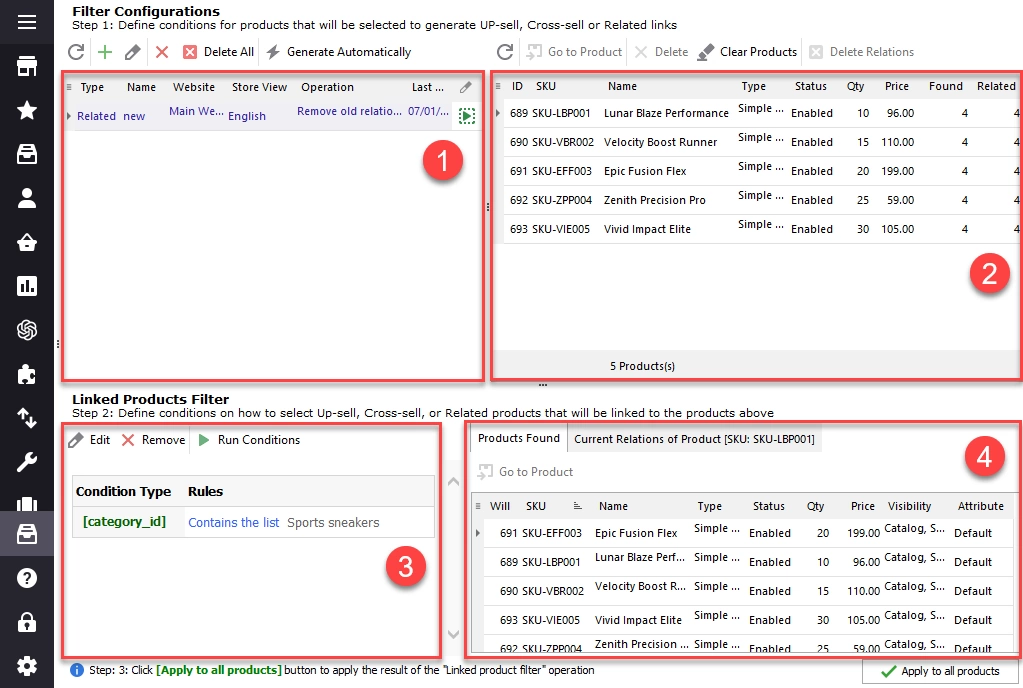Click Apply to all products button
This screenshot has width=1023, height=688.
click(940, 671)
